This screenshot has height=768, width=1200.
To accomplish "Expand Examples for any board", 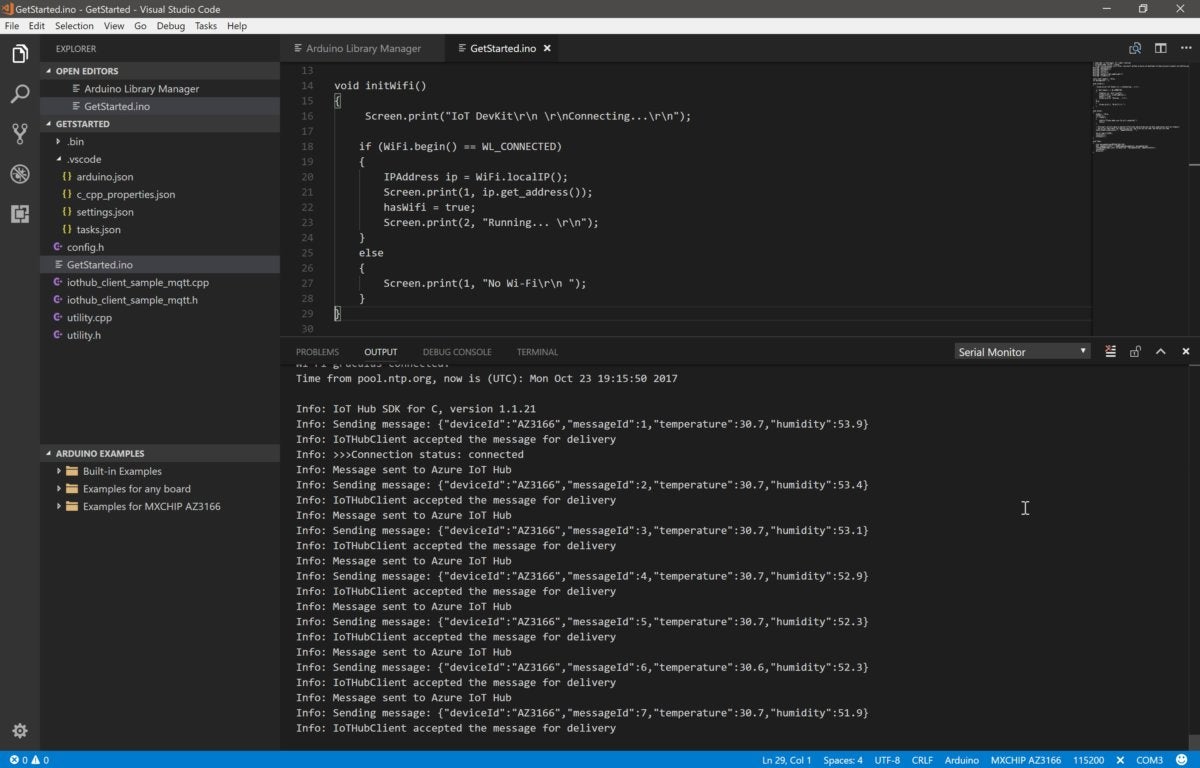I will [160, 489].
